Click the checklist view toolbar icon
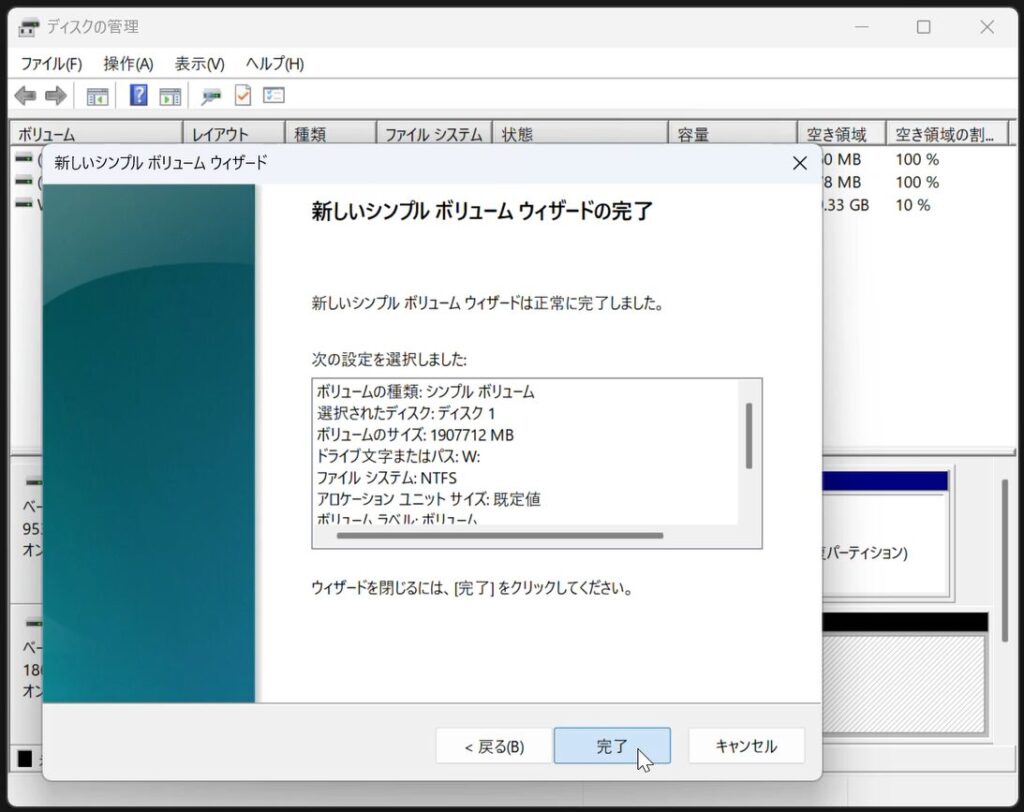The image size is (1024, 812). 274,96
